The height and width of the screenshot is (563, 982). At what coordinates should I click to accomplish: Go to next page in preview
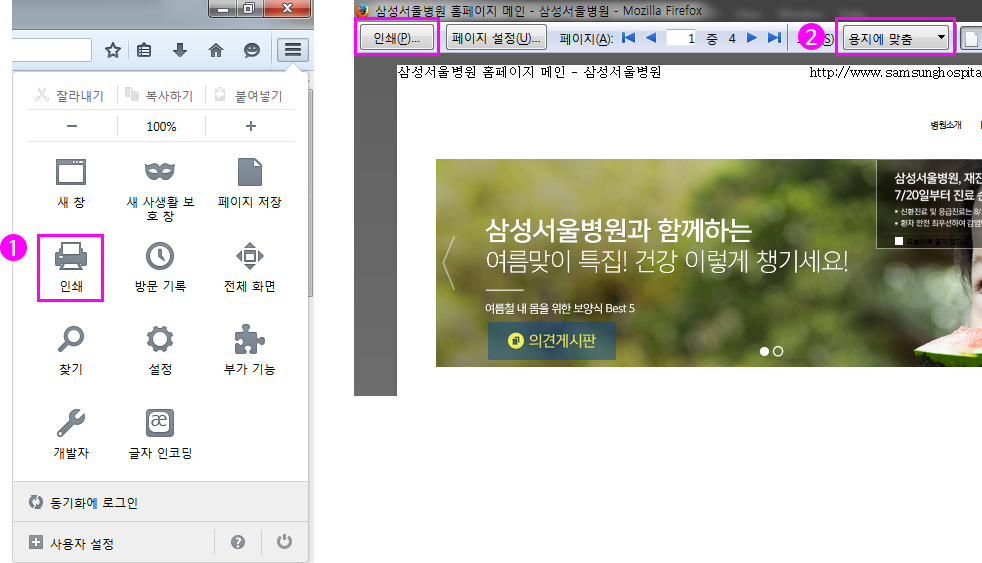point(752,38)
